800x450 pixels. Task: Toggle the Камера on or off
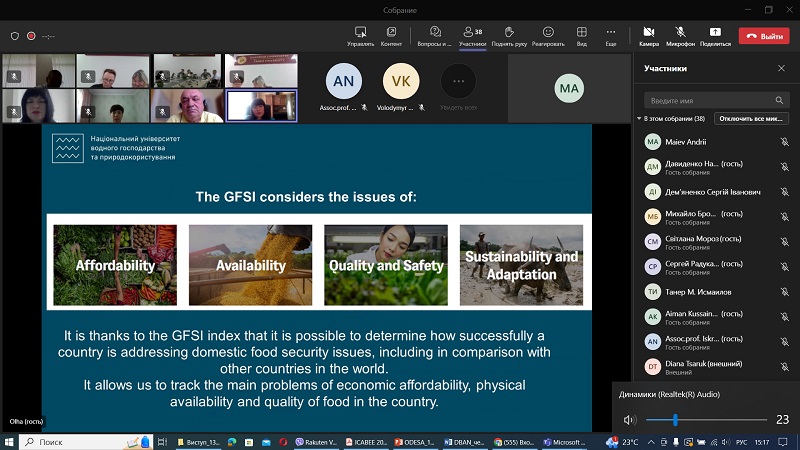(649, 35)
